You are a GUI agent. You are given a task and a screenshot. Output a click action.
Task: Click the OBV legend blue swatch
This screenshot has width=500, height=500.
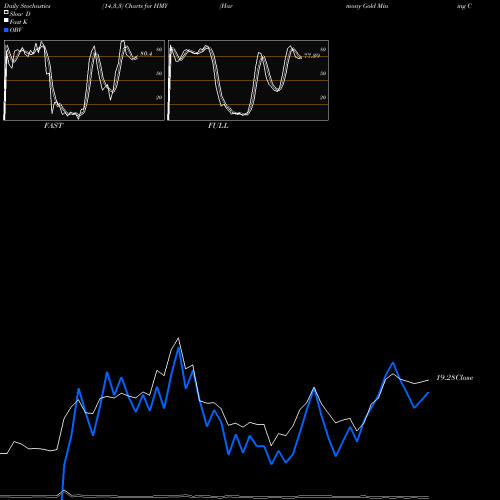tap(6, 30)
